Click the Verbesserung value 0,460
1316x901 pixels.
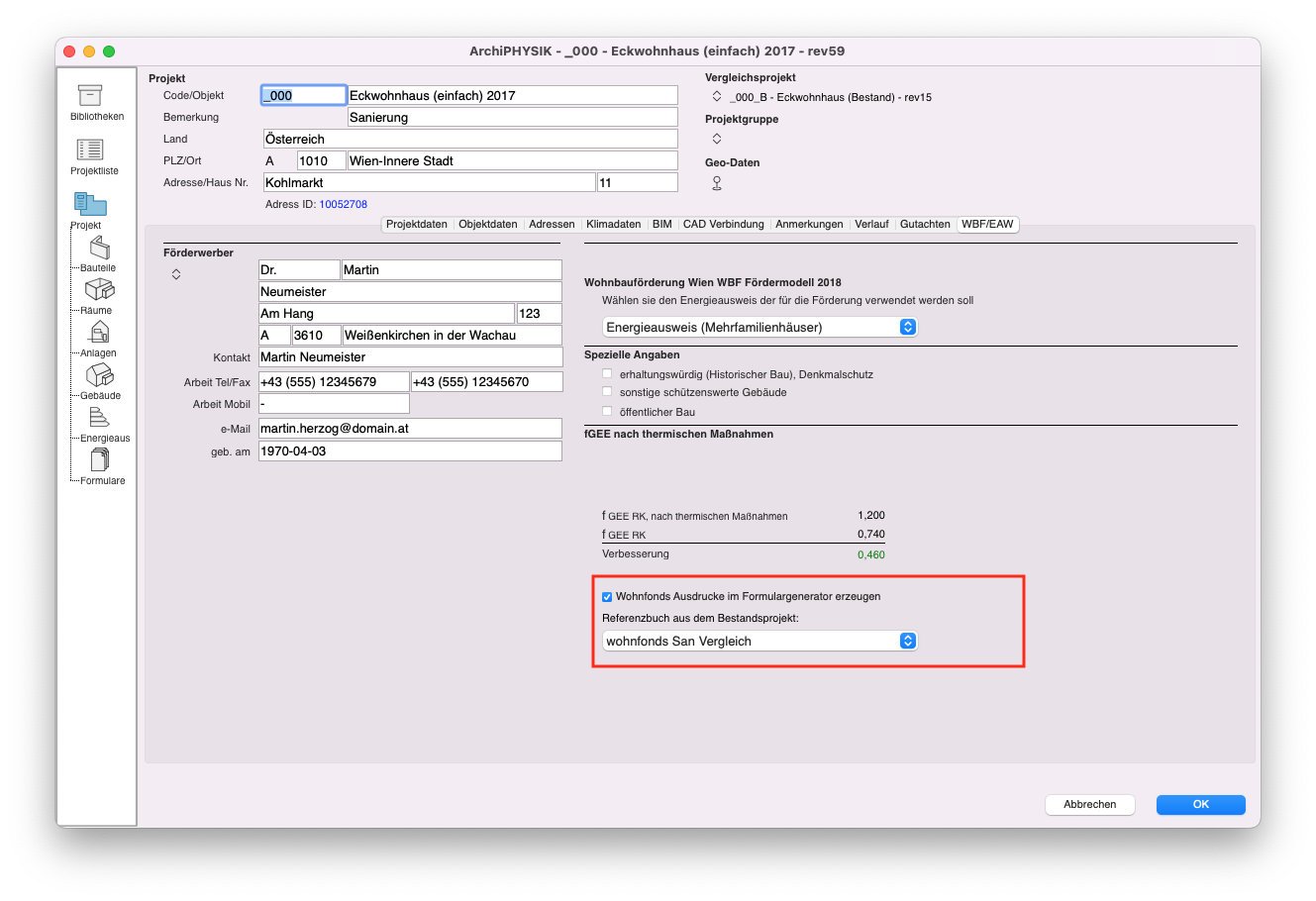[x=871, y=554]
